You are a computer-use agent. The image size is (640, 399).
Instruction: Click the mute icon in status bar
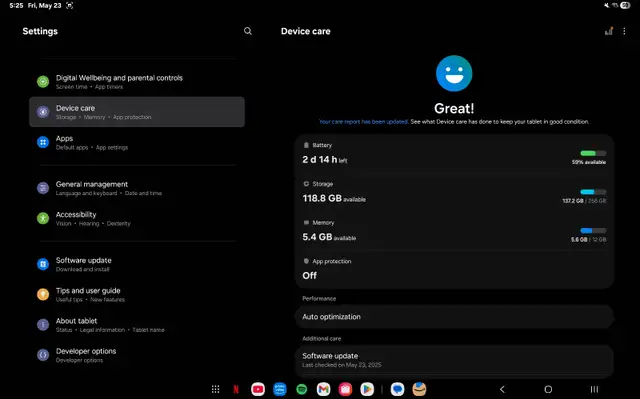pos(607,5)
